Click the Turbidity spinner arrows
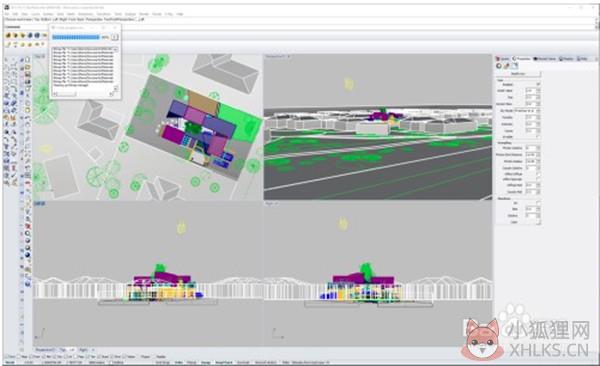This screenshot has height=366, width=600. point(538,118)
